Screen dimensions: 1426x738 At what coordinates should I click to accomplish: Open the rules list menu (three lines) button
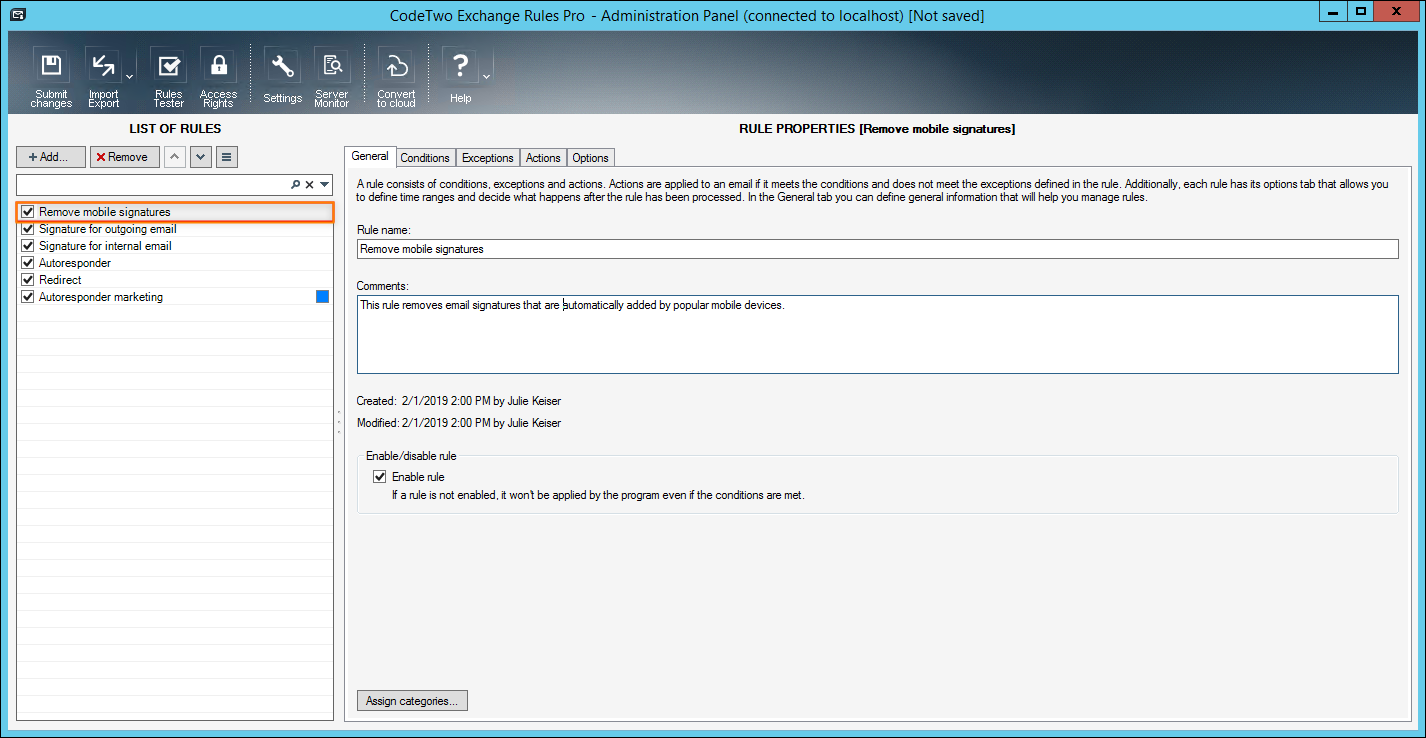(x=227, y=157)
